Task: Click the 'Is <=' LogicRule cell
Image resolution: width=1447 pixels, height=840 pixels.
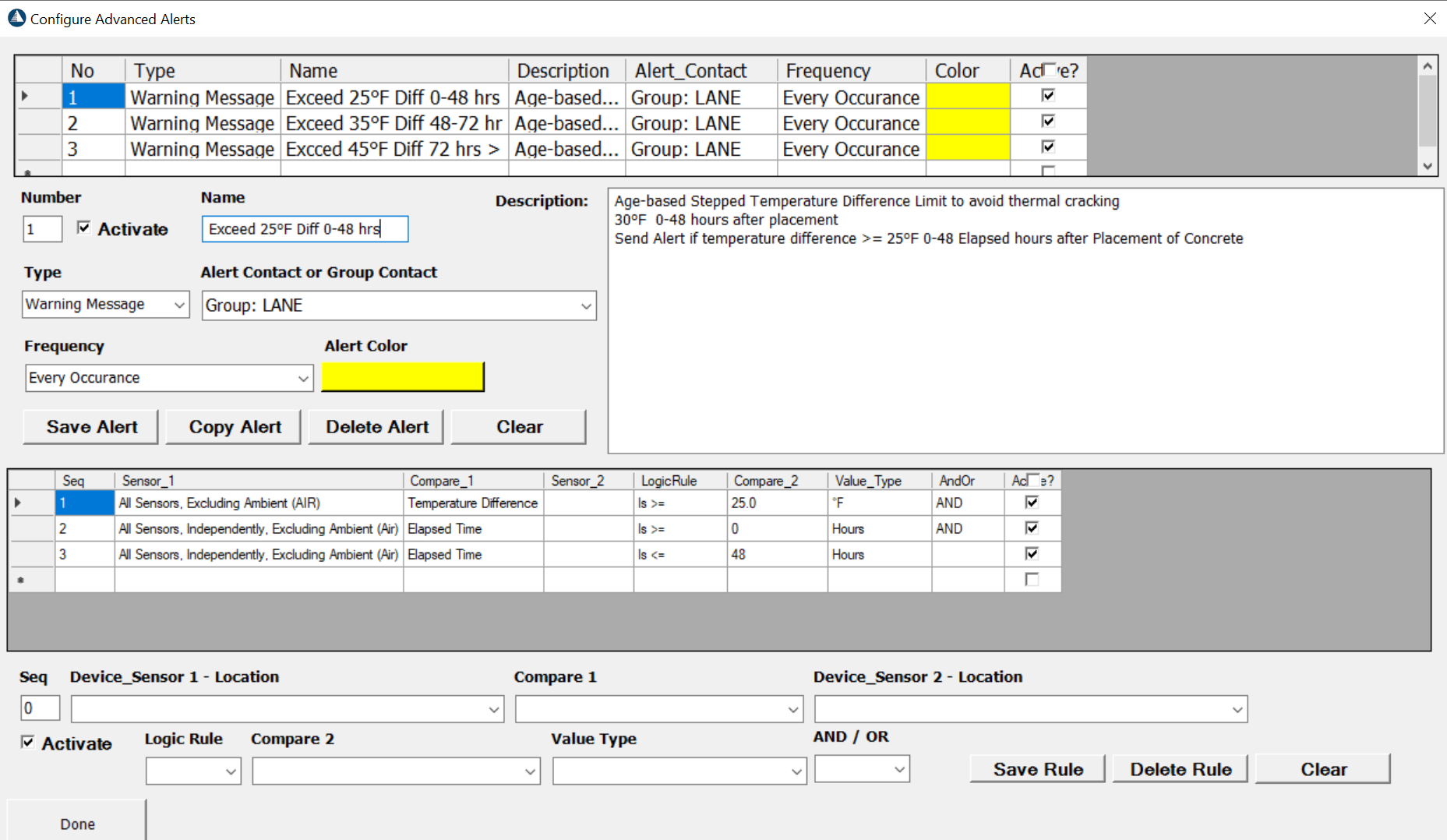Action: point(680,554)
